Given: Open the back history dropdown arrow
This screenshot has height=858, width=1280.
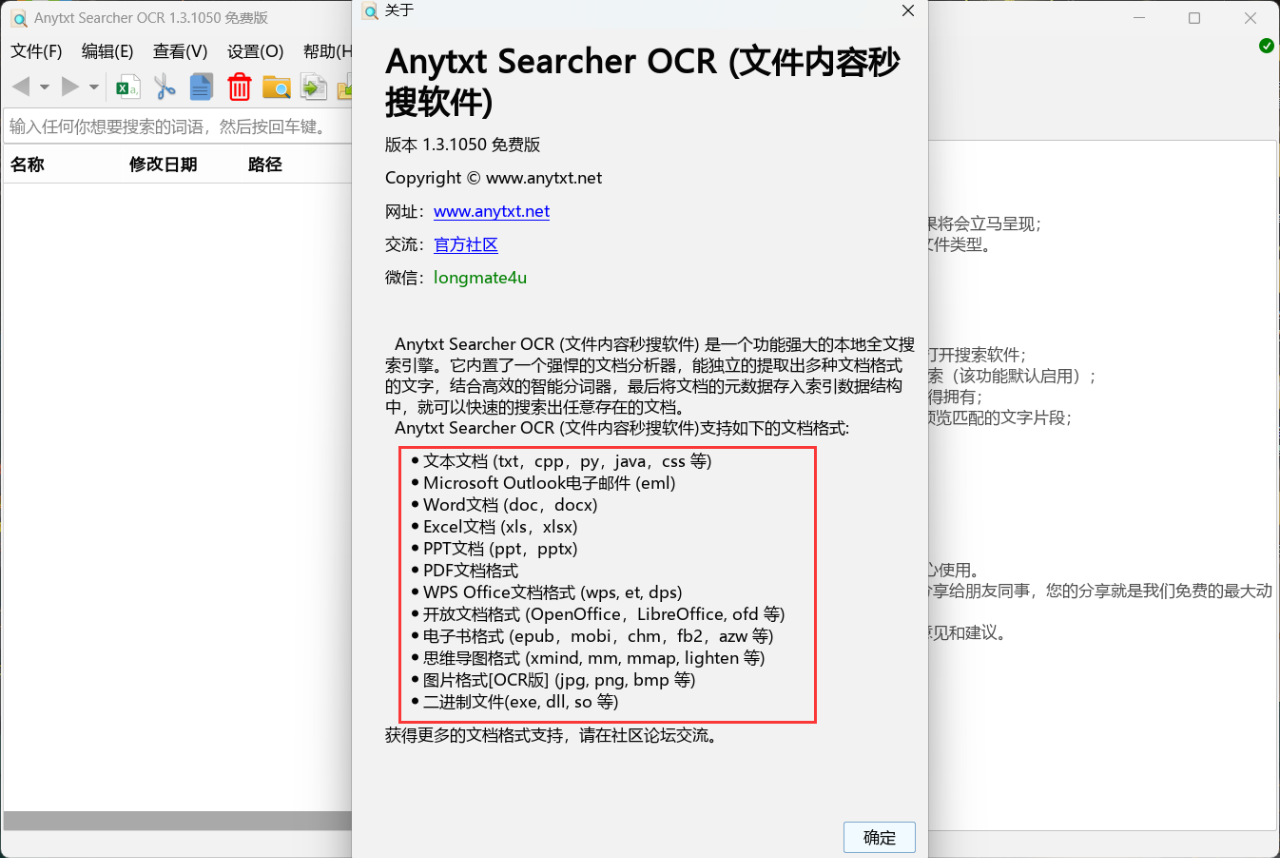Looking at the screenshot, I should 44,88.
